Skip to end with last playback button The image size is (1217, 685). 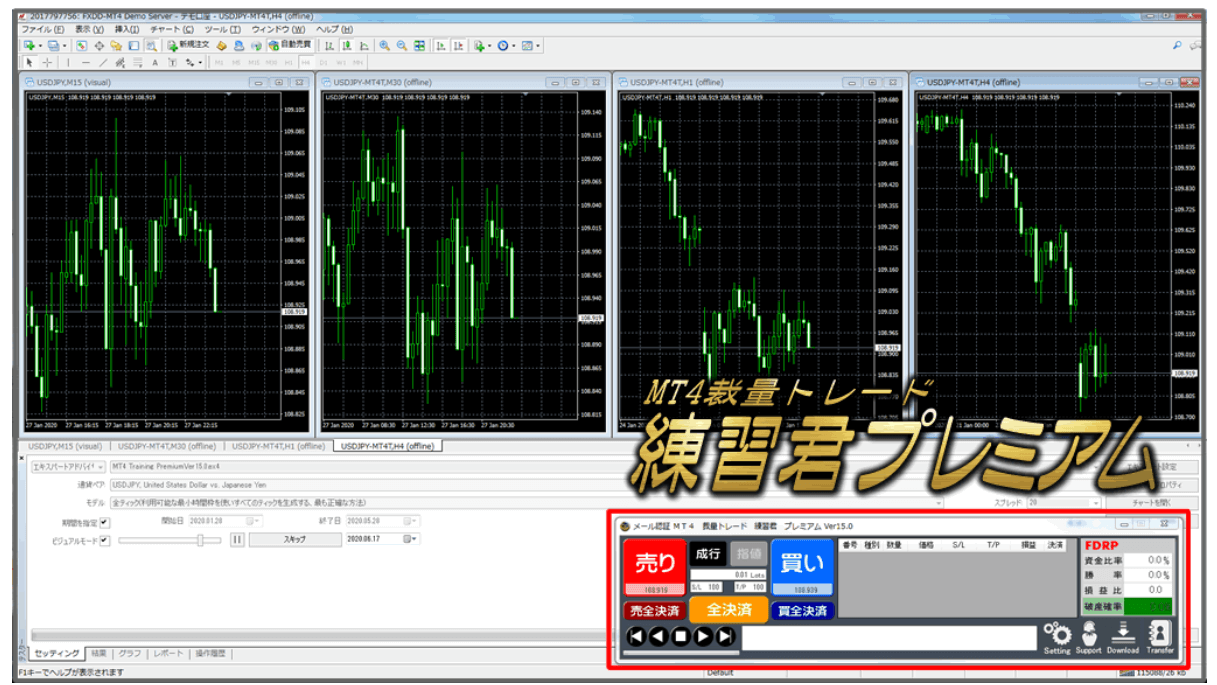pos(725,636)
